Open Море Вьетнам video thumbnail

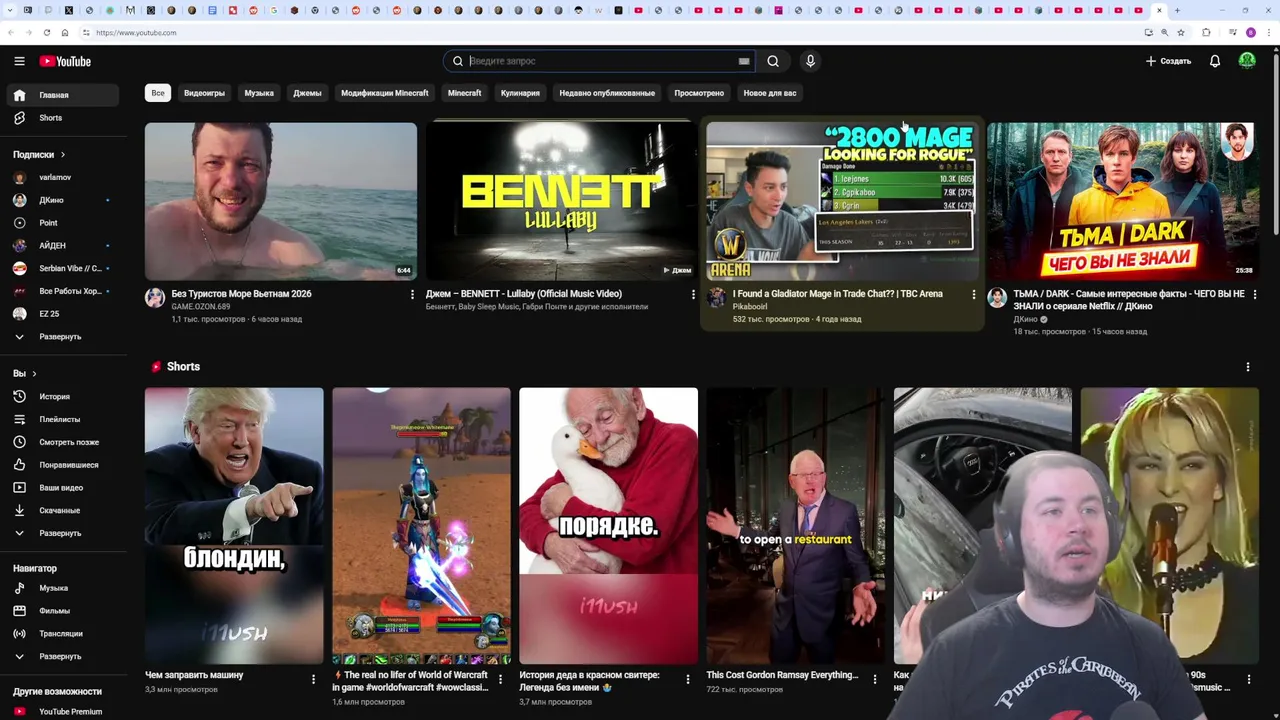point(281,201)
